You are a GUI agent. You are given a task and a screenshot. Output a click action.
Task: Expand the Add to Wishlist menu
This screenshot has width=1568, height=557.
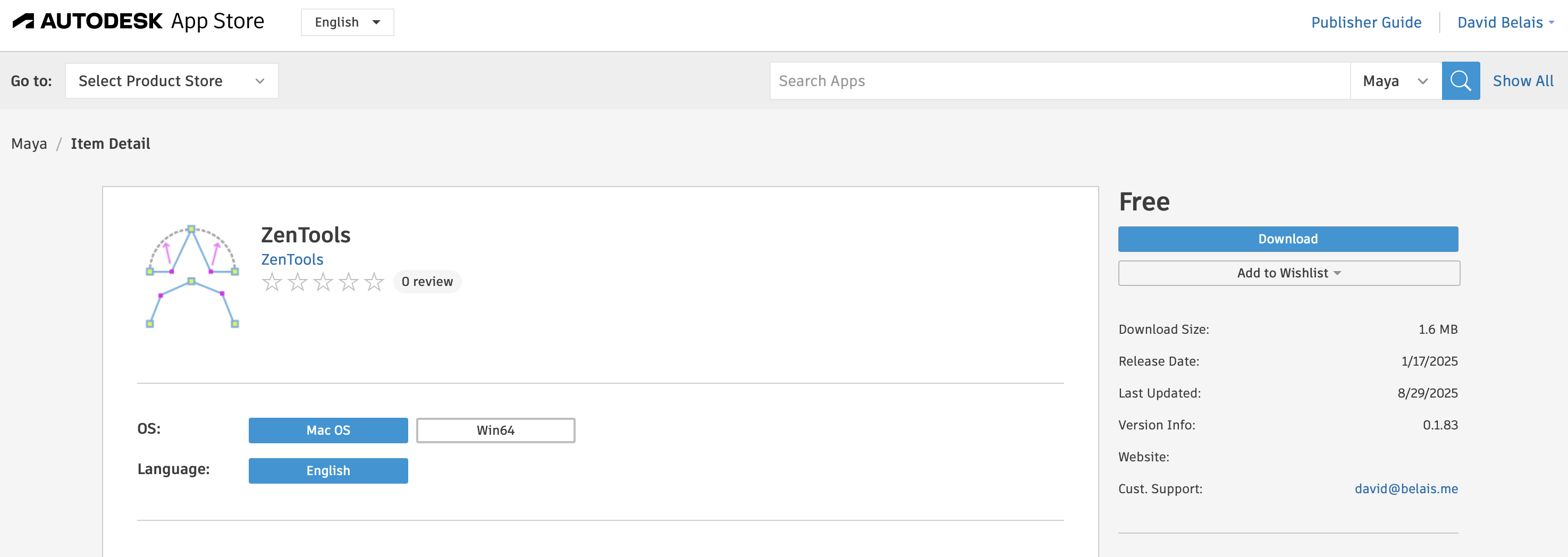point(1288,273)
